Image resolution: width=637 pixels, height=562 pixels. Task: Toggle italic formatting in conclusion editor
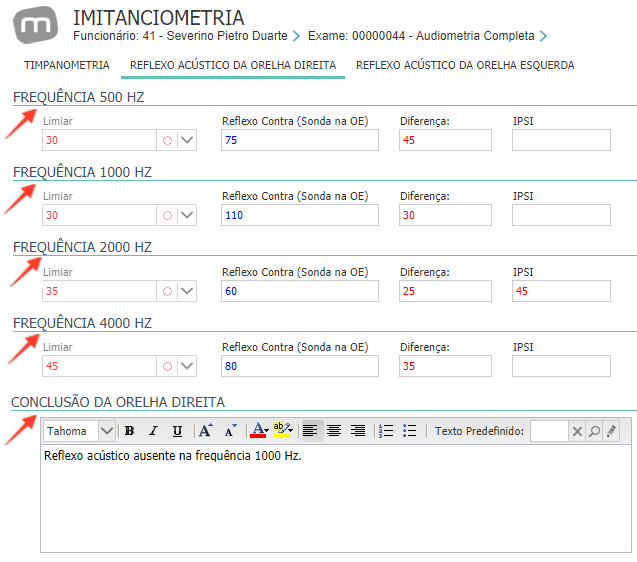[x=153, y=431]
